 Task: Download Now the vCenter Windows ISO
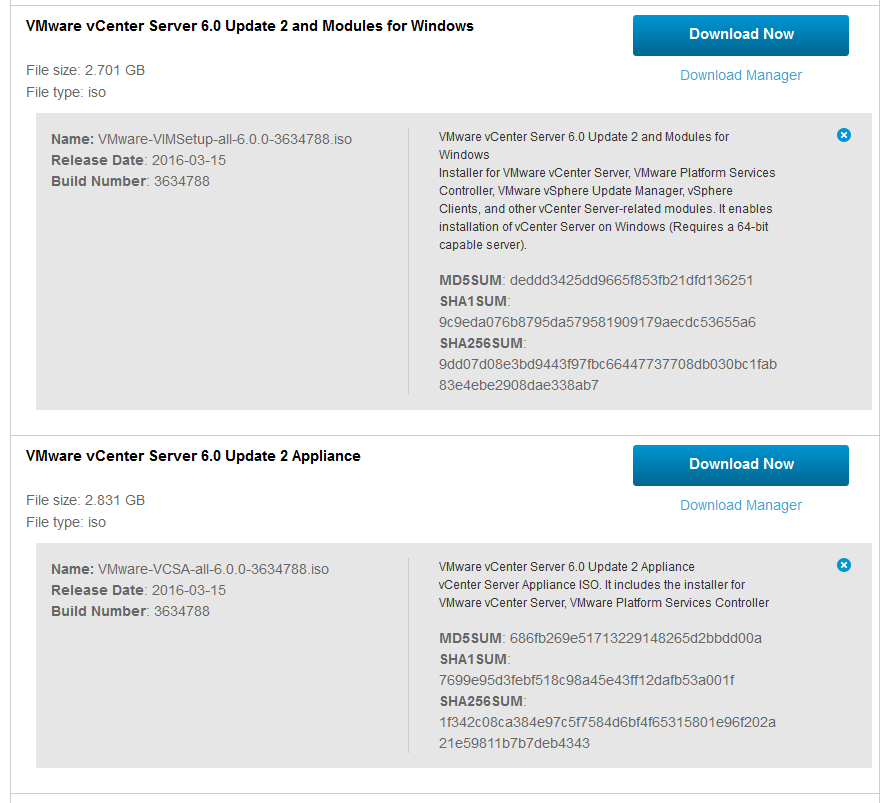740,35
